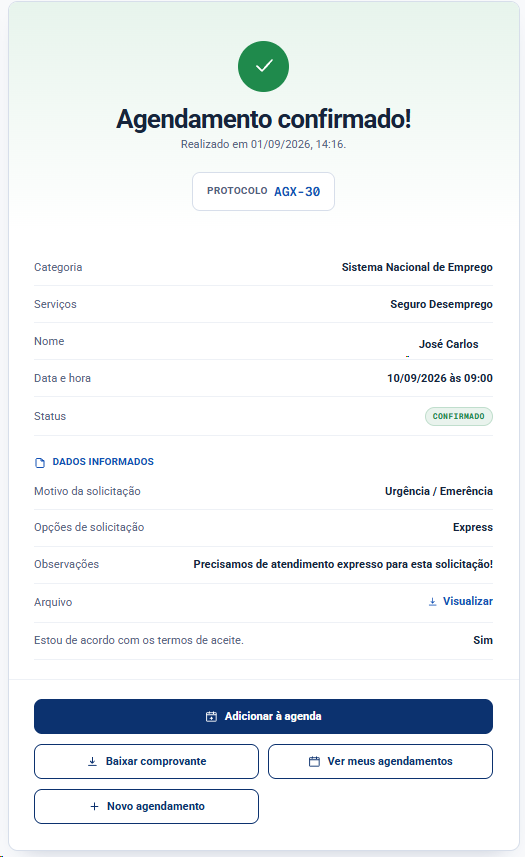Click the download icon in Baixar comprovante

tap(92, 761)
